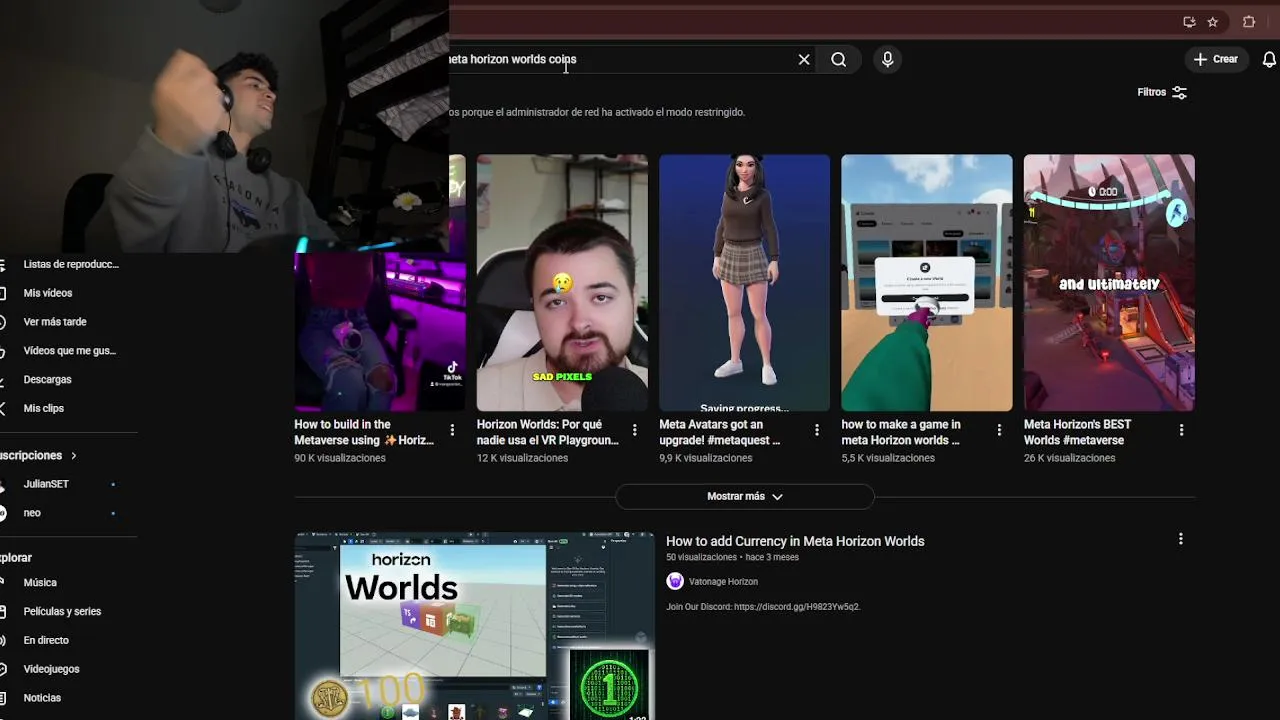Open title how to make a game in meta Horizon worlds
1280x720 pixels.
[901, 432]
